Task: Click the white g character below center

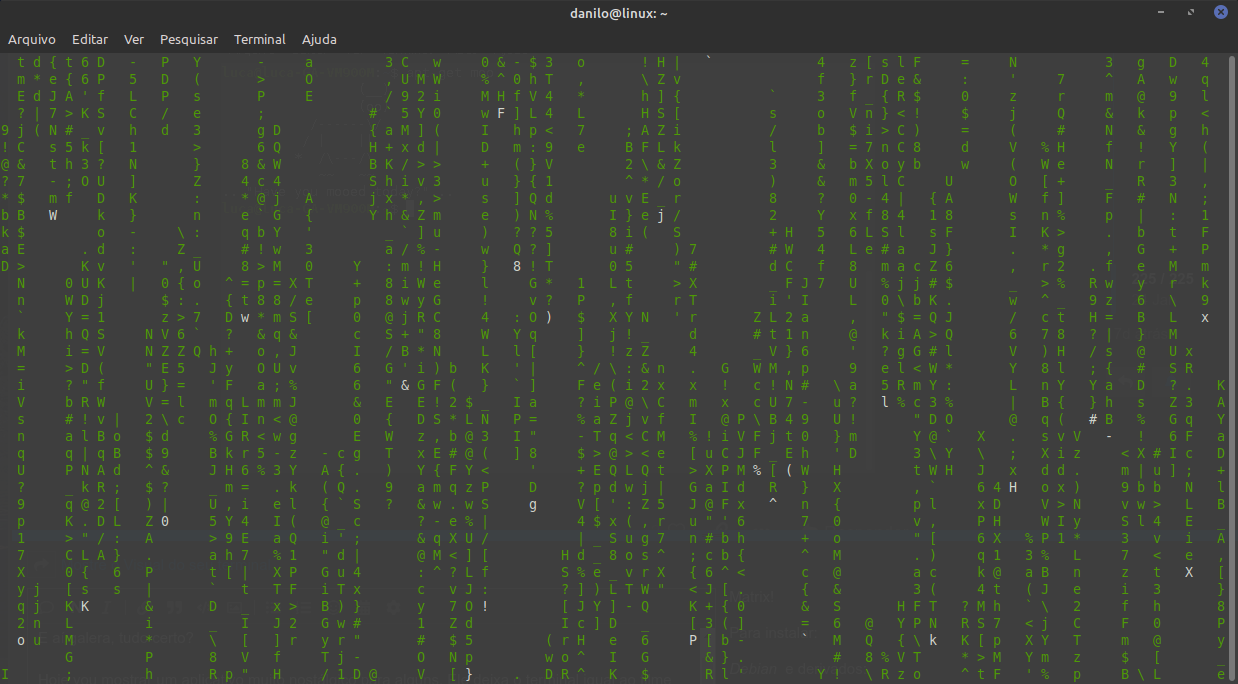Action: click(x=532, y=504)
